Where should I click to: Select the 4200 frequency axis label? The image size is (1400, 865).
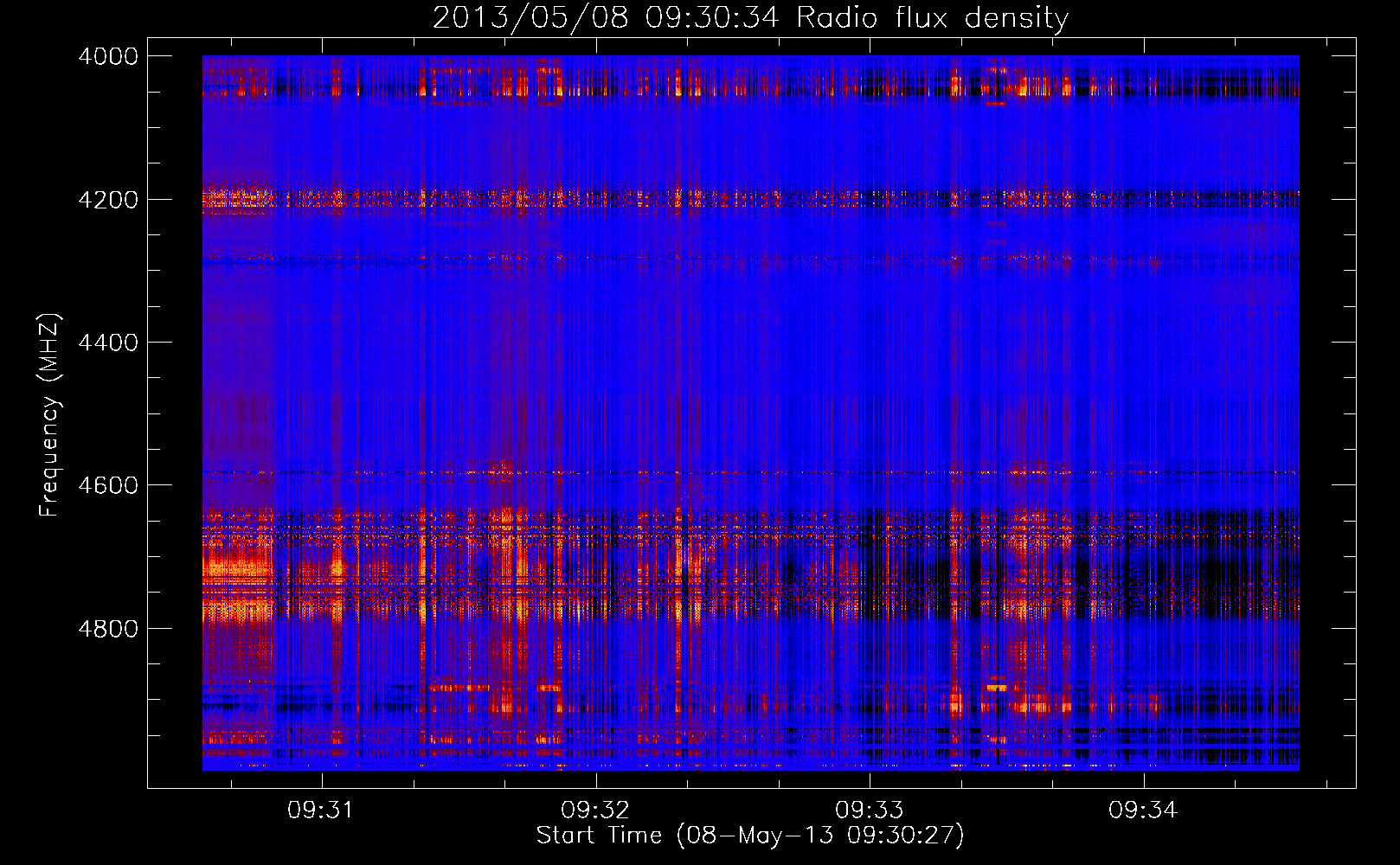(108, 200)
